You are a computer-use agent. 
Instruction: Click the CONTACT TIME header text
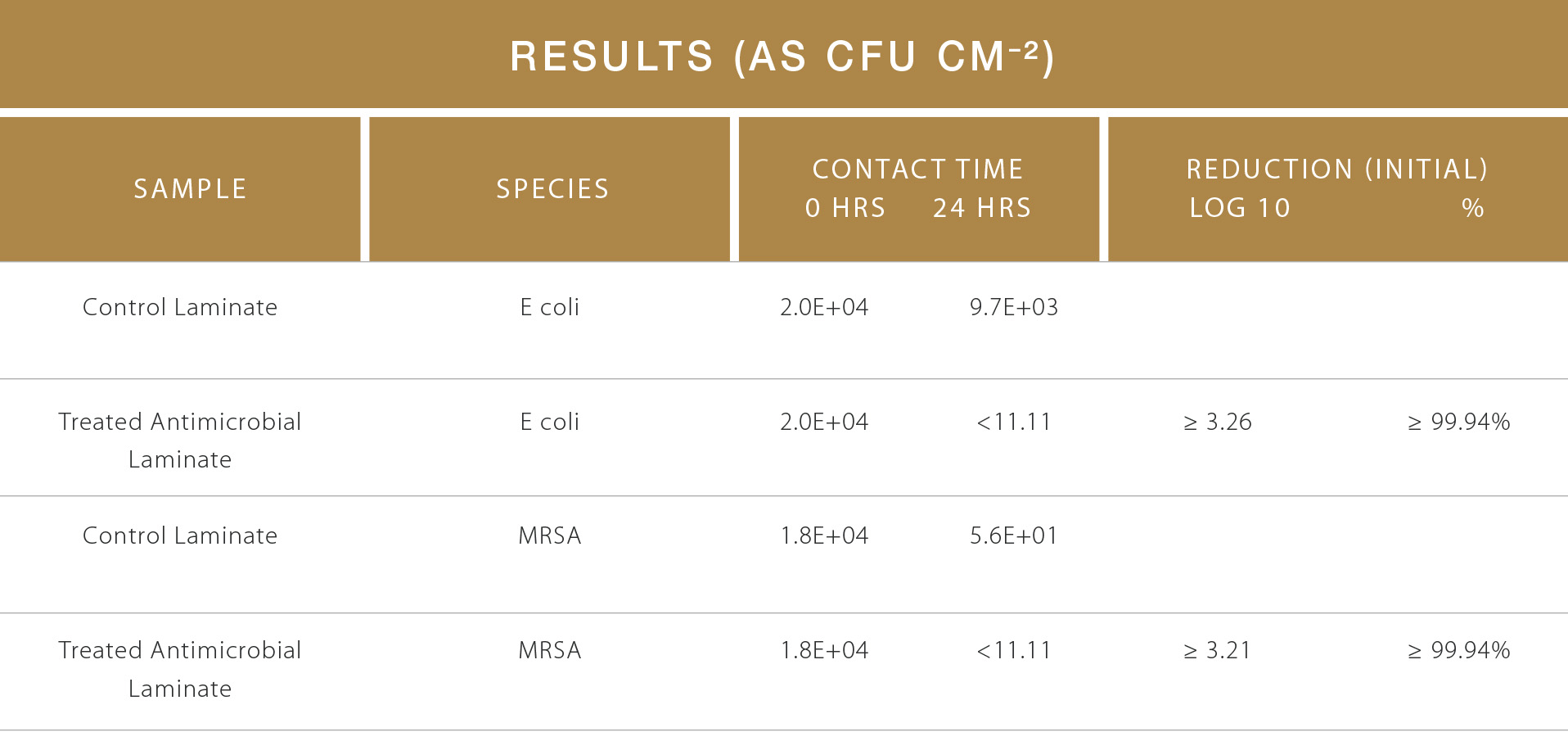(917, 169)
